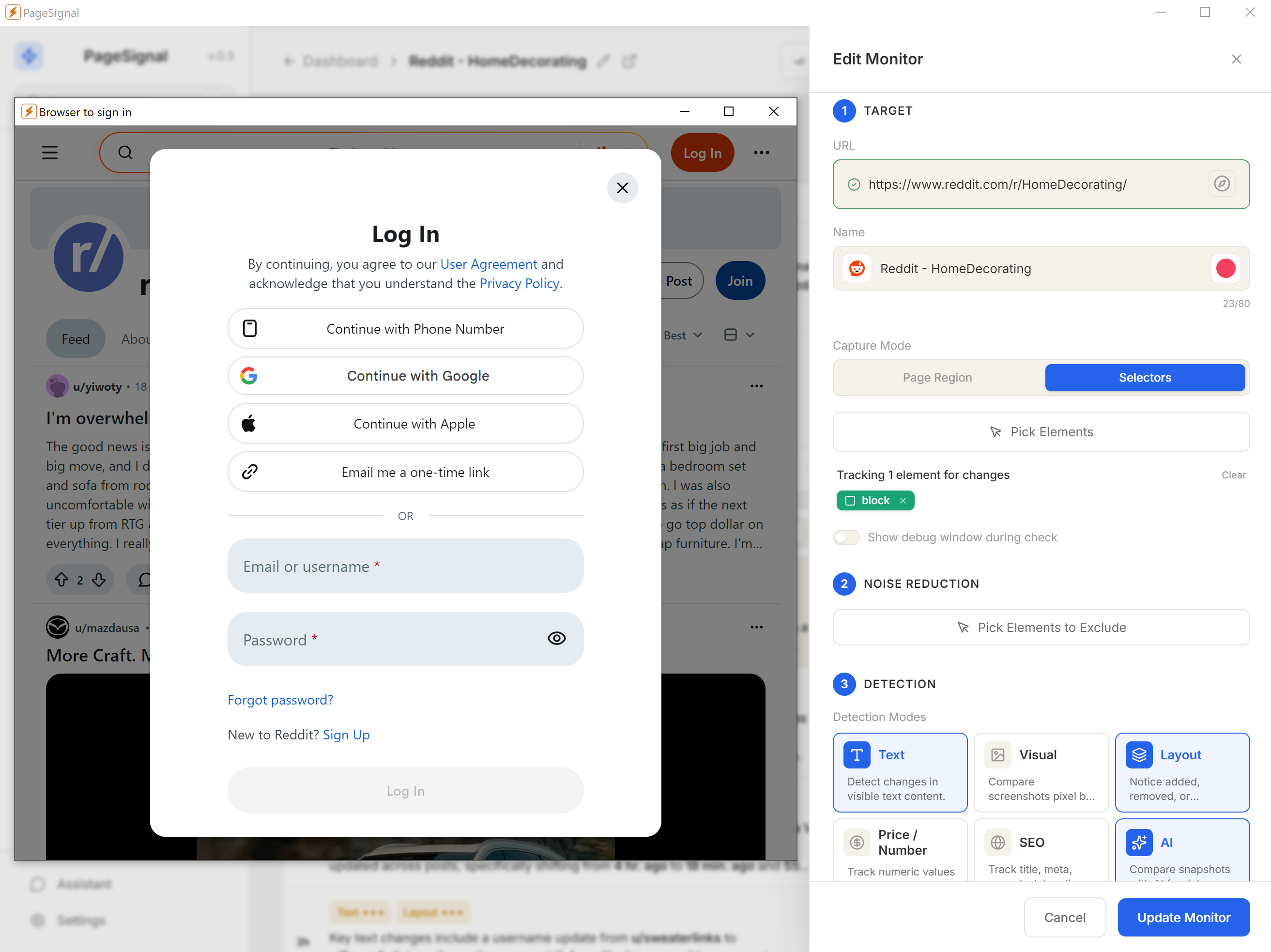Click Email me a one-time link

pyautogui.click(x=406, y=472)
